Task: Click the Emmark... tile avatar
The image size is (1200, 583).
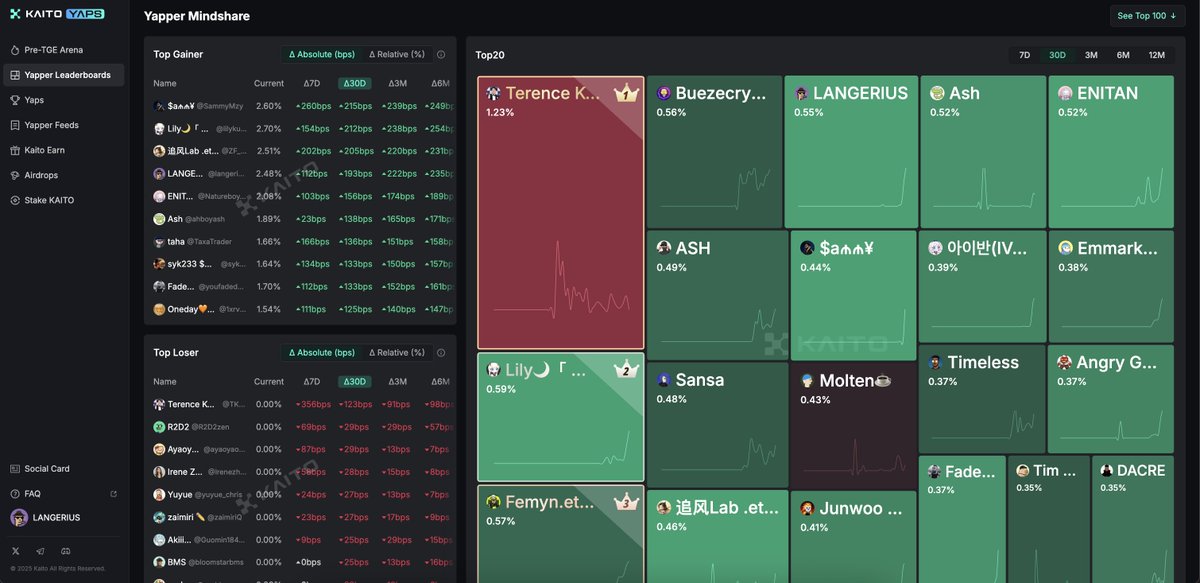Action: (x=1066, y=248)
